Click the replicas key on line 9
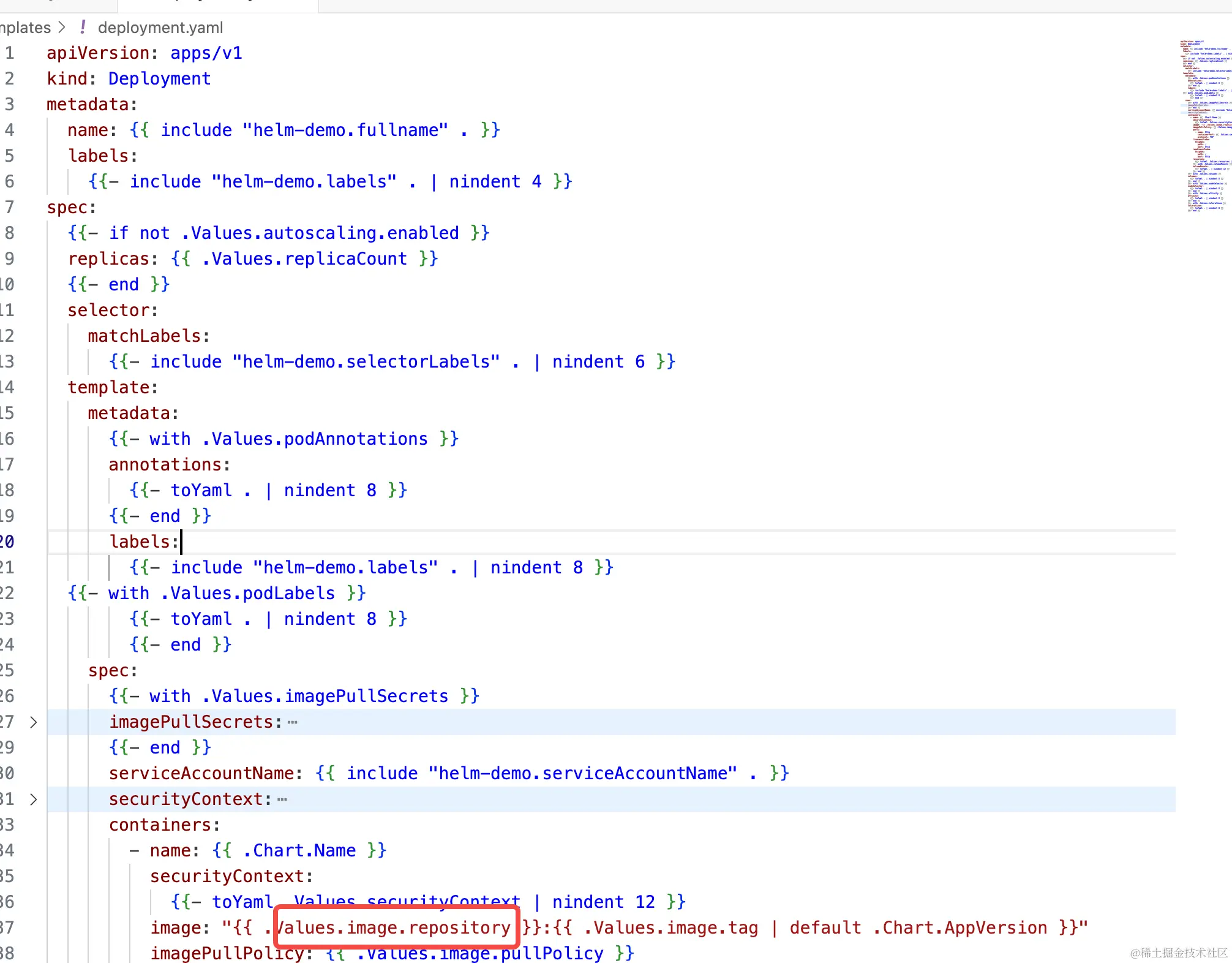This screenshot has height=963, width=1232. [x=108, y=259]
